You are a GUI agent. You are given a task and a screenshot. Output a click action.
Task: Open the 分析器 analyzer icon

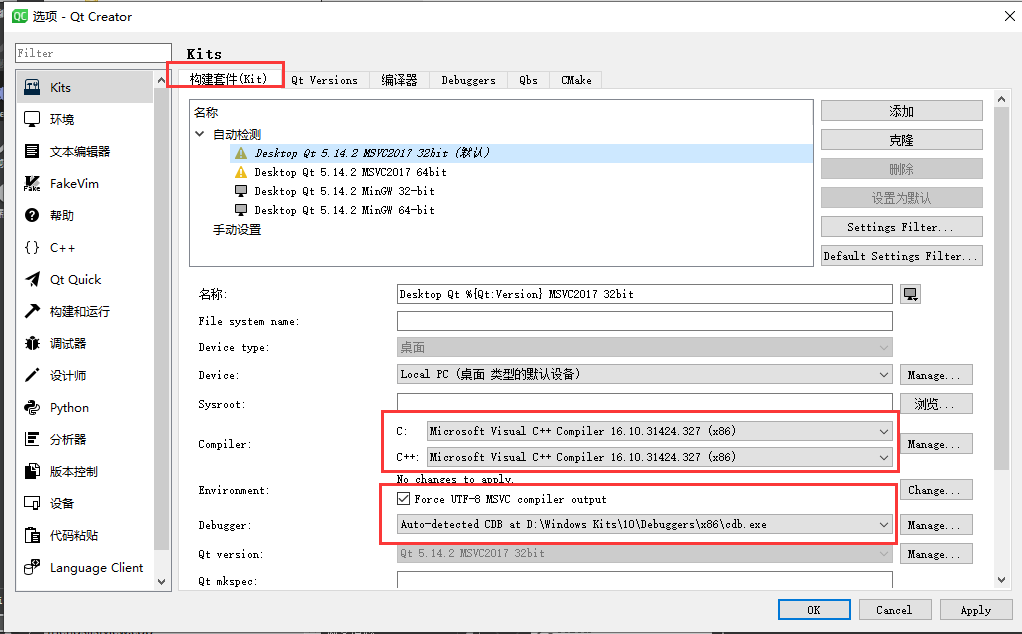(32, 439)
